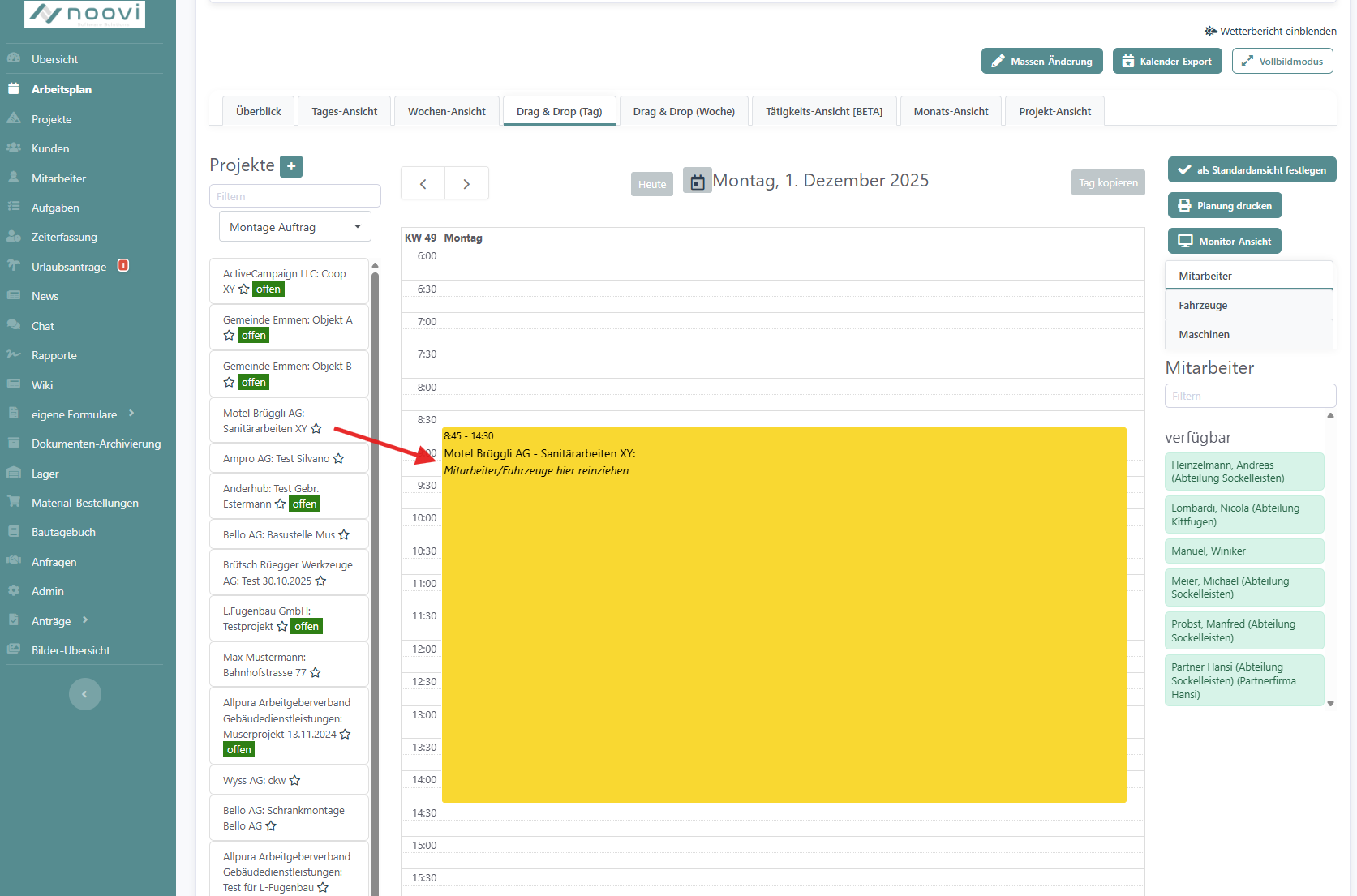
Task: Go to next day
Action: coord(466,184)
